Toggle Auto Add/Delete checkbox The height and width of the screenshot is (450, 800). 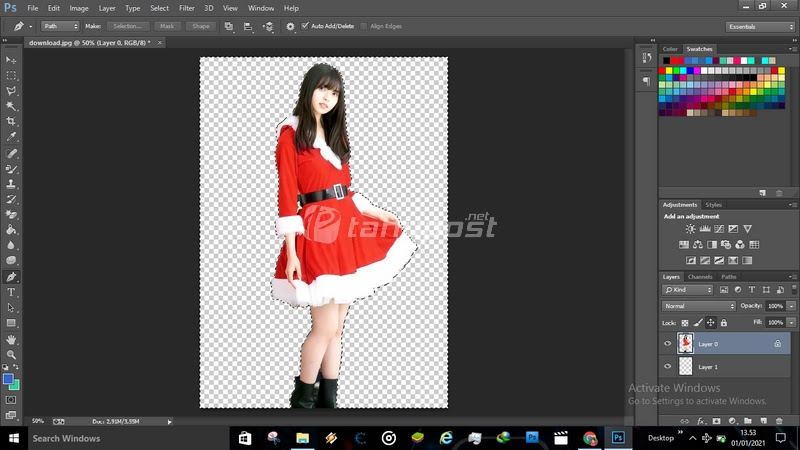[x=305, y=26]
